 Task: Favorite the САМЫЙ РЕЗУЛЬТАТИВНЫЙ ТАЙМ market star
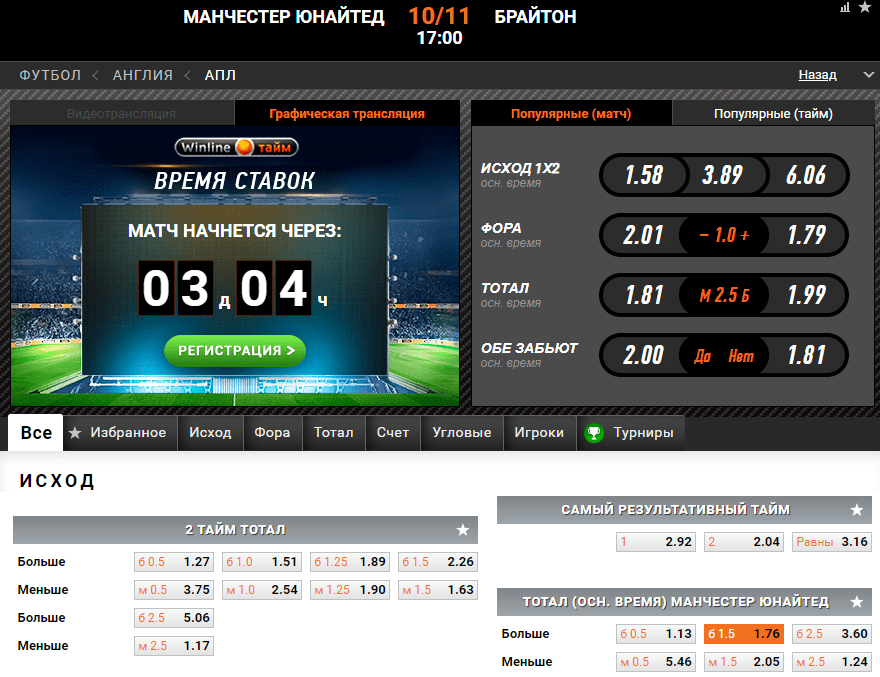click(x=856, y=510)
